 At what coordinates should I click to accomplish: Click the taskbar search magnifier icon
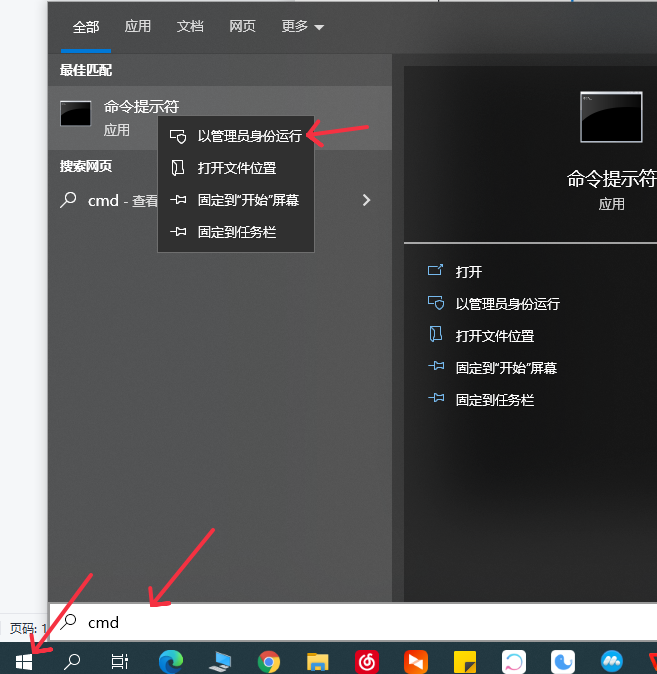72,662
